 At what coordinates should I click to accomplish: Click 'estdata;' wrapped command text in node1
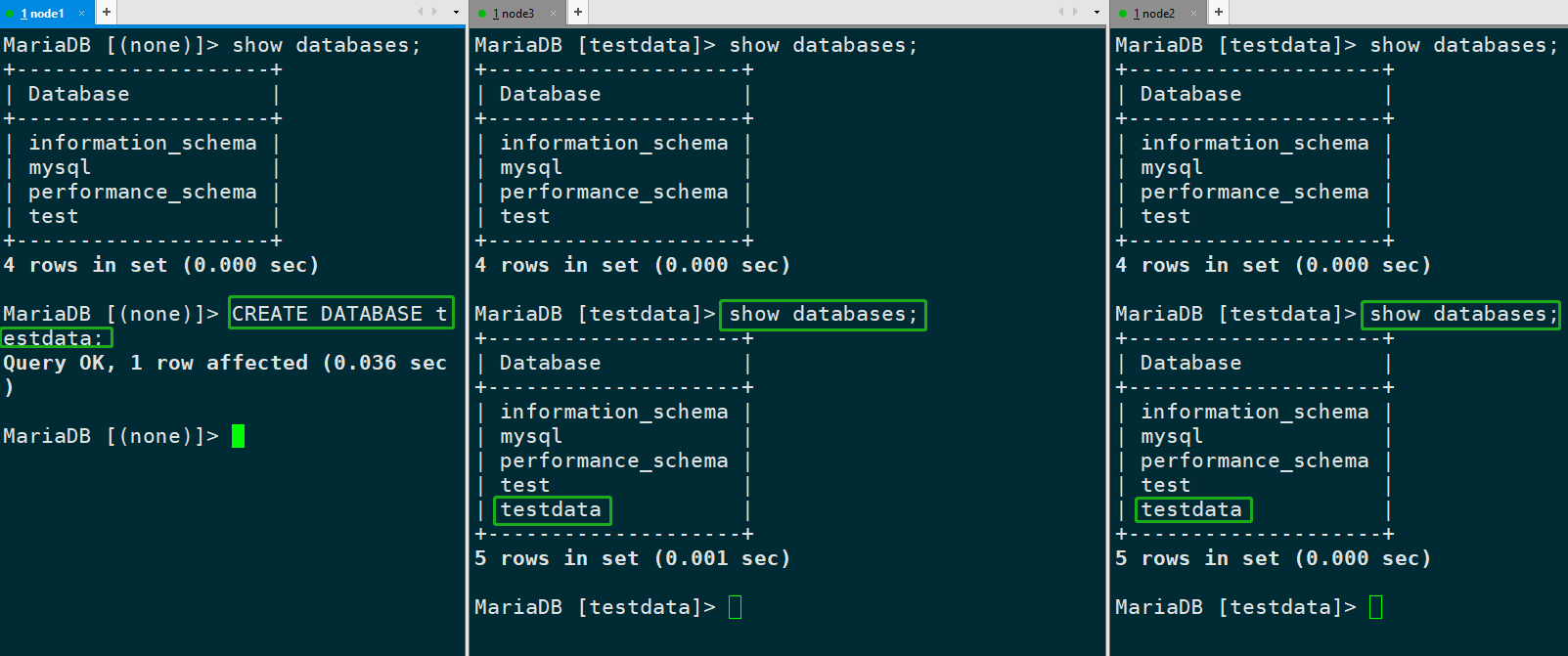(54, 338)
